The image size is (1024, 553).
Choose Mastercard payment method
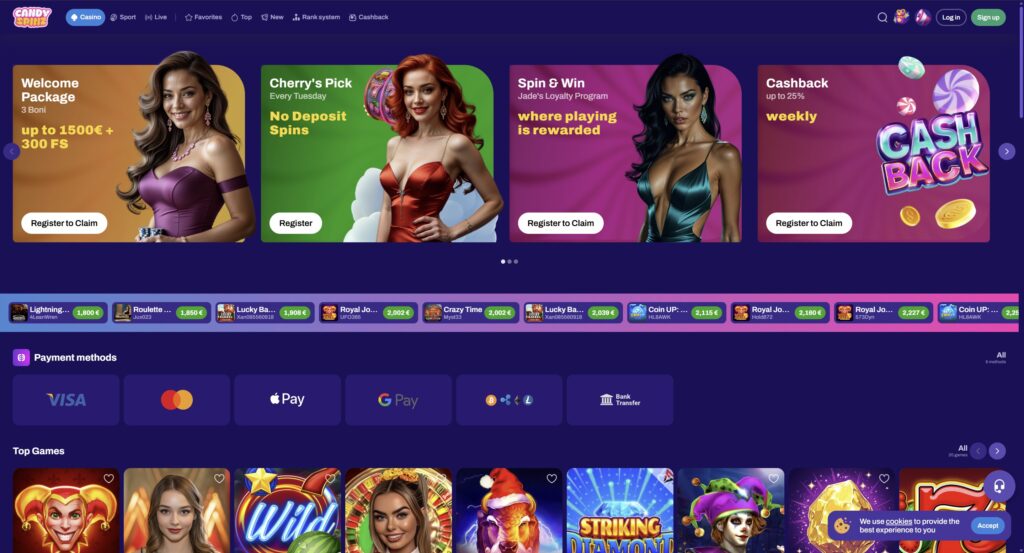[177, 400]
